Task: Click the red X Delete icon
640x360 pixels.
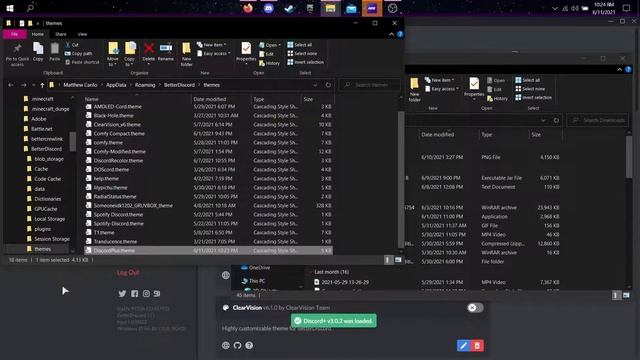Action: pos(149,48)
